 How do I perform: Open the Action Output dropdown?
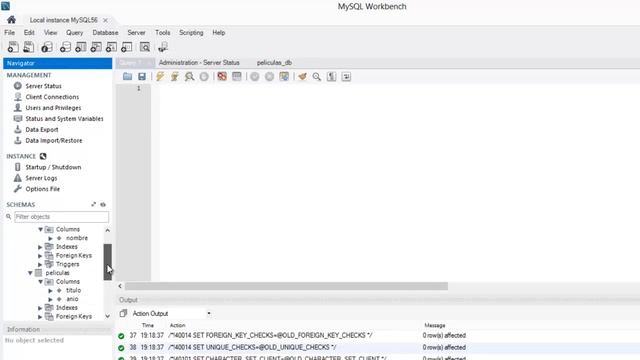pyautogui.click(x=209, y=313)
